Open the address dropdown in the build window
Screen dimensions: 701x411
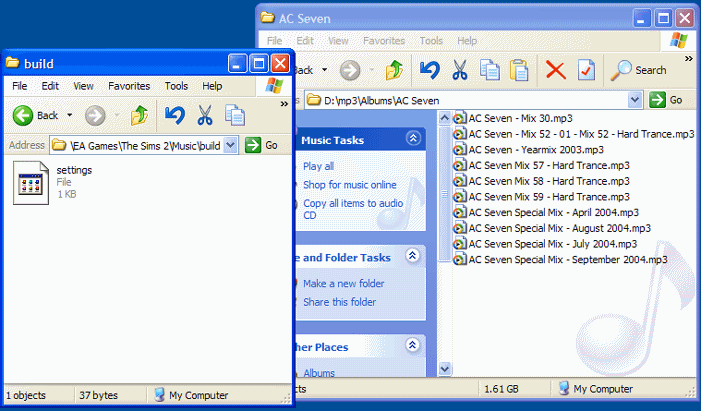232,145
